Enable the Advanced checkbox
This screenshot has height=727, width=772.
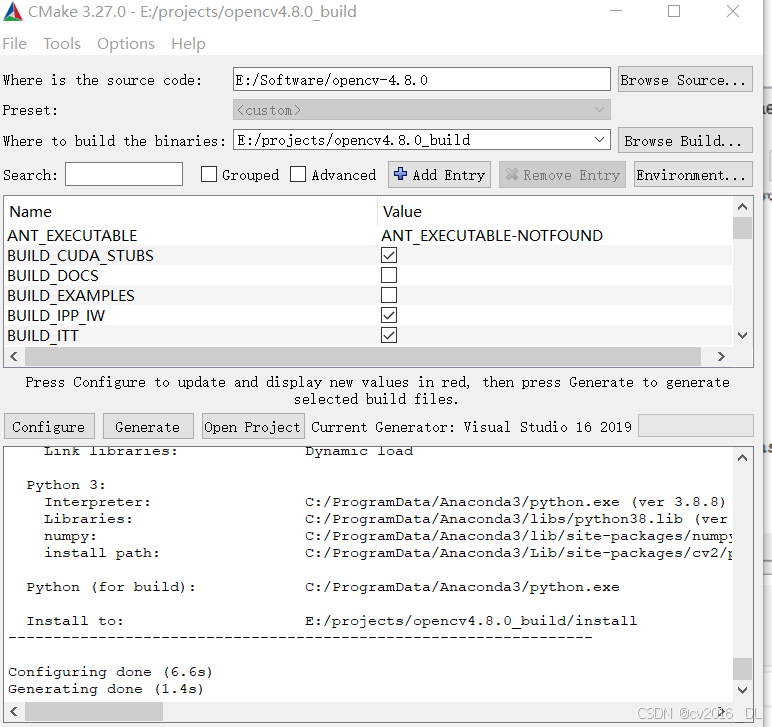[298, 174]
